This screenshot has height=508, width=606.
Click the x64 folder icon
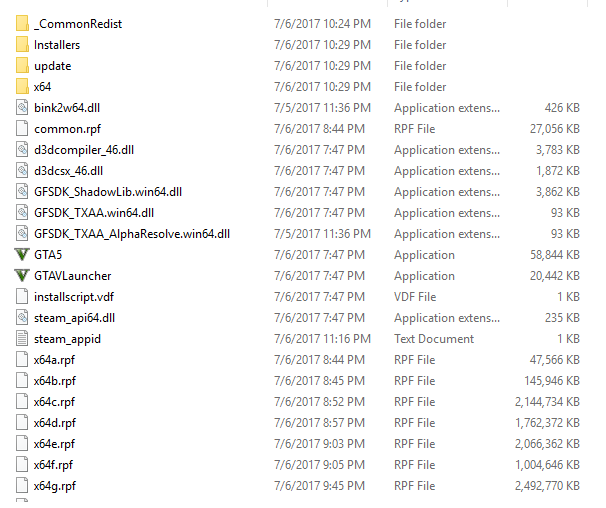22,87
